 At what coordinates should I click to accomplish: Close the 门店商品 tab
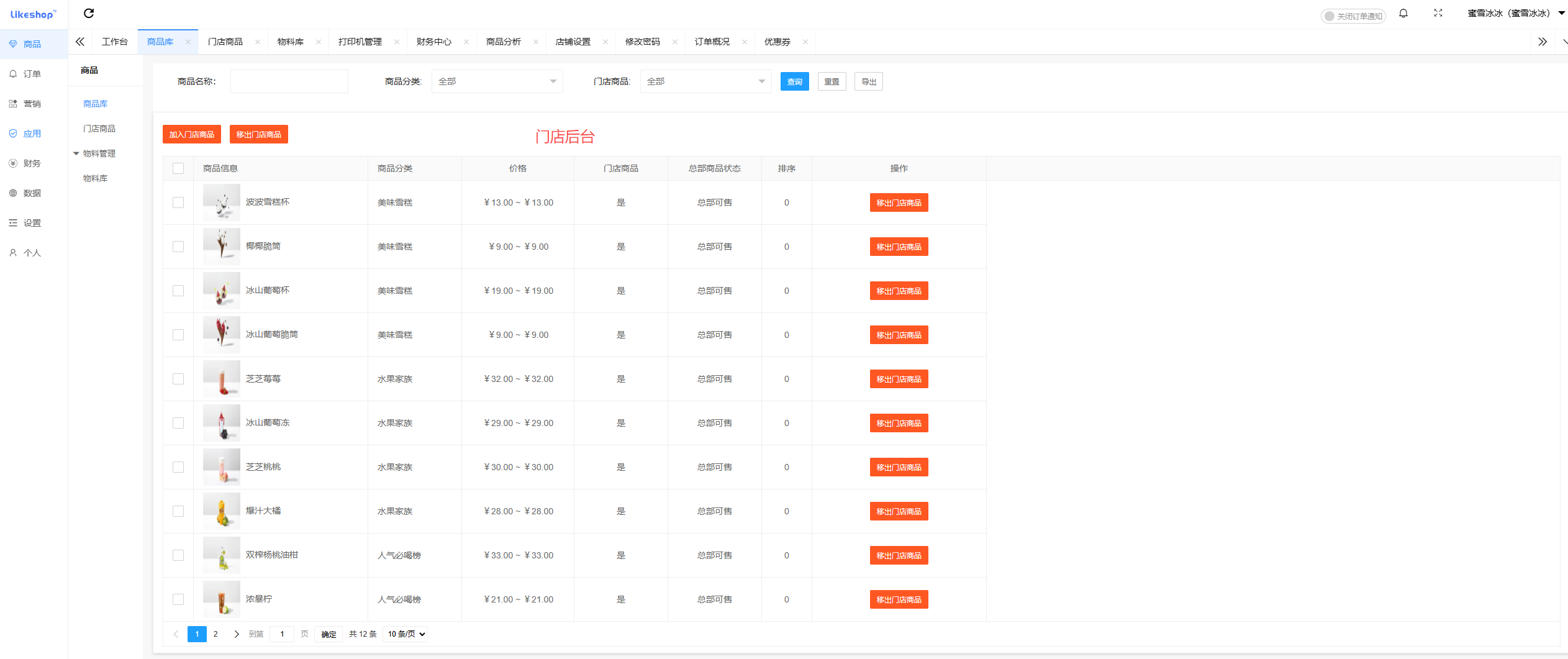tap(257, 42)
